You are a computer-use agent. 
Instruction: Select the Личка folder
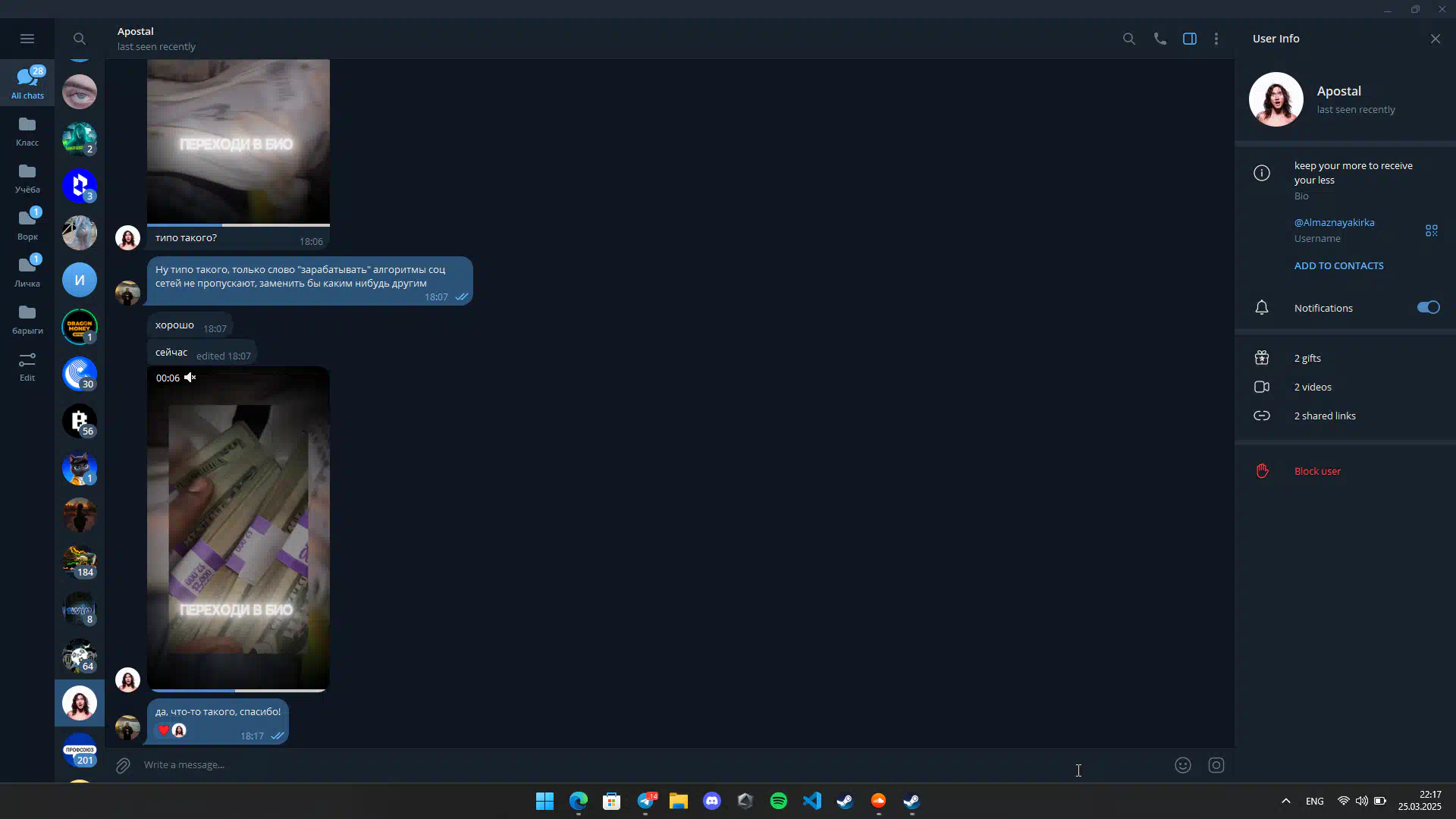click(27, 272)
